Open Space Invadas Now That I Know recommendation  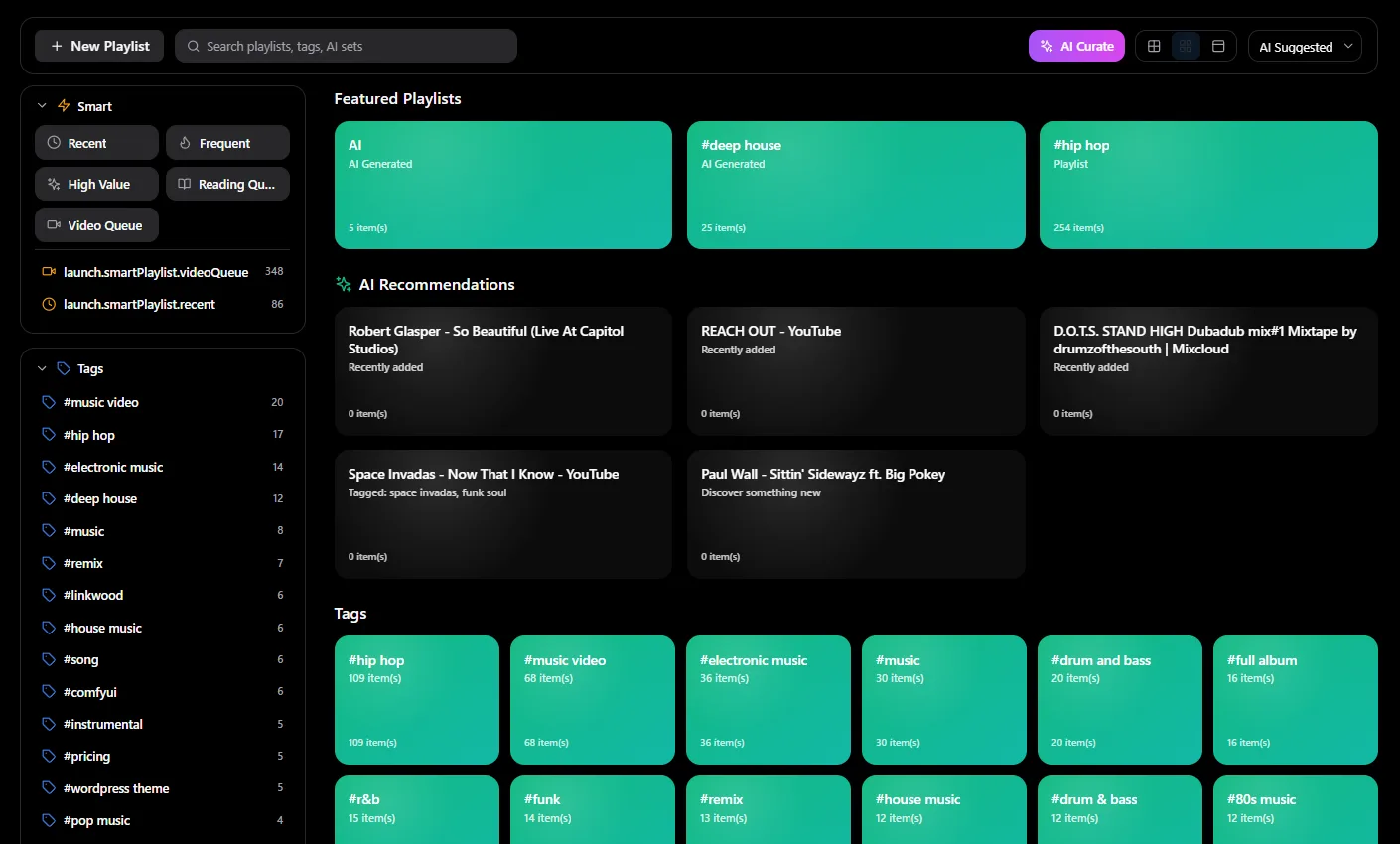(503, 514)
